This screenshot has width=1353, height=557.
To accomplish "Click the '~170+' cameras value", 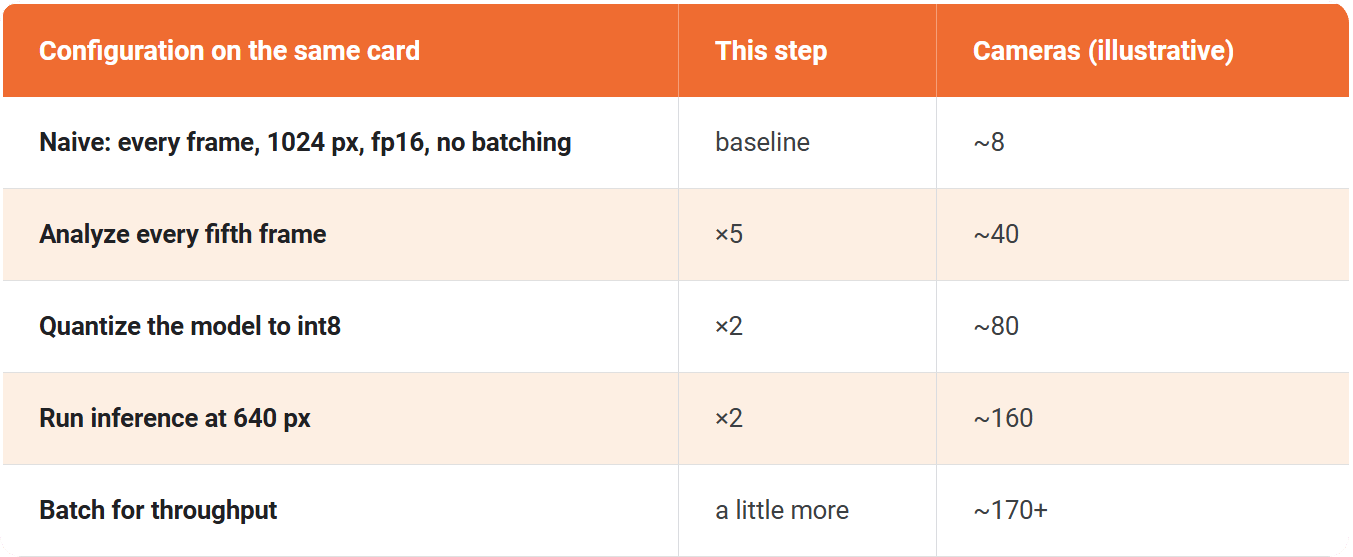I will pyautogui.click(x=1010, y=510).
